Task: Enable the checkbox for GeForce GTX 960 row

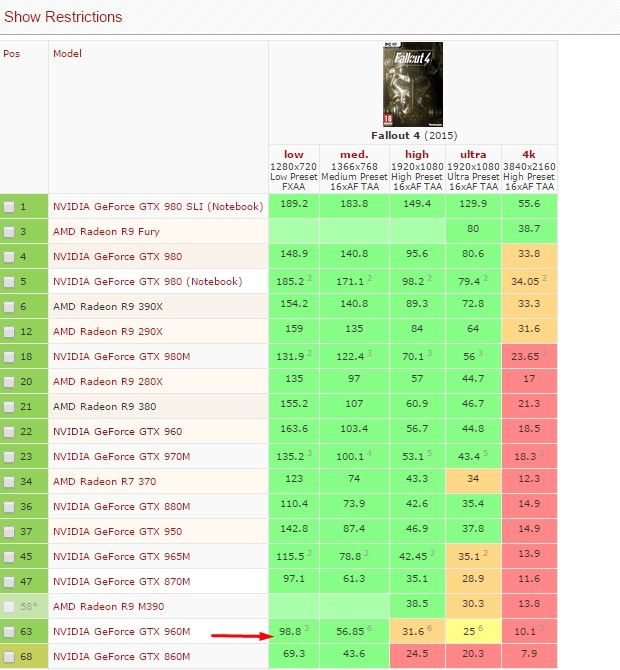Action: (x=9, y=432)
